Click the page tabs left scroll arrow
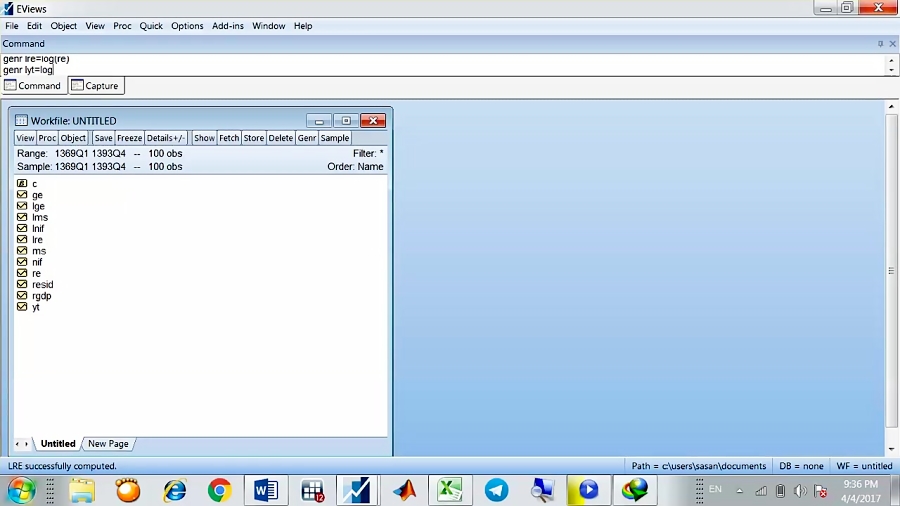Viewport: 900px width, 506px height. point(17,444)
